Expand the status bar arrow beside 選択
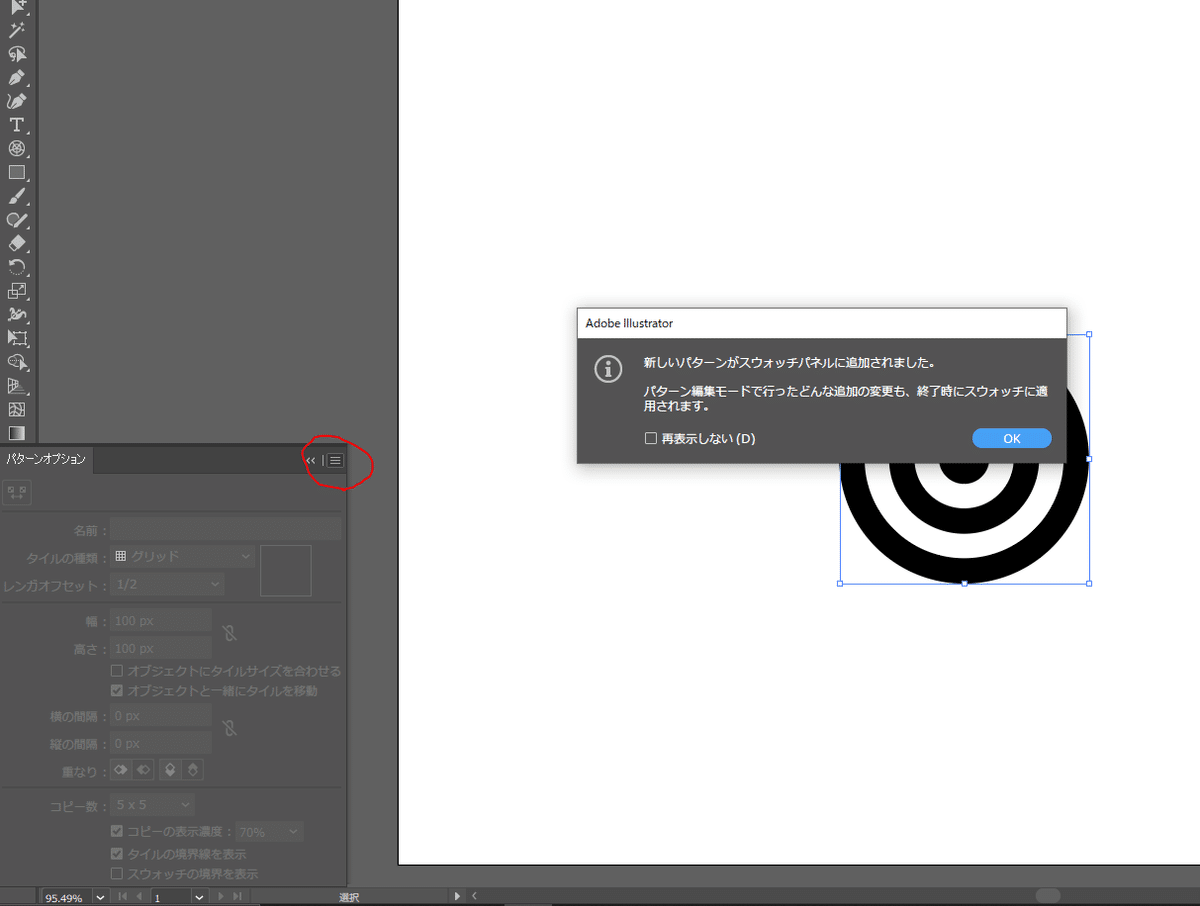 coord(458,897)
